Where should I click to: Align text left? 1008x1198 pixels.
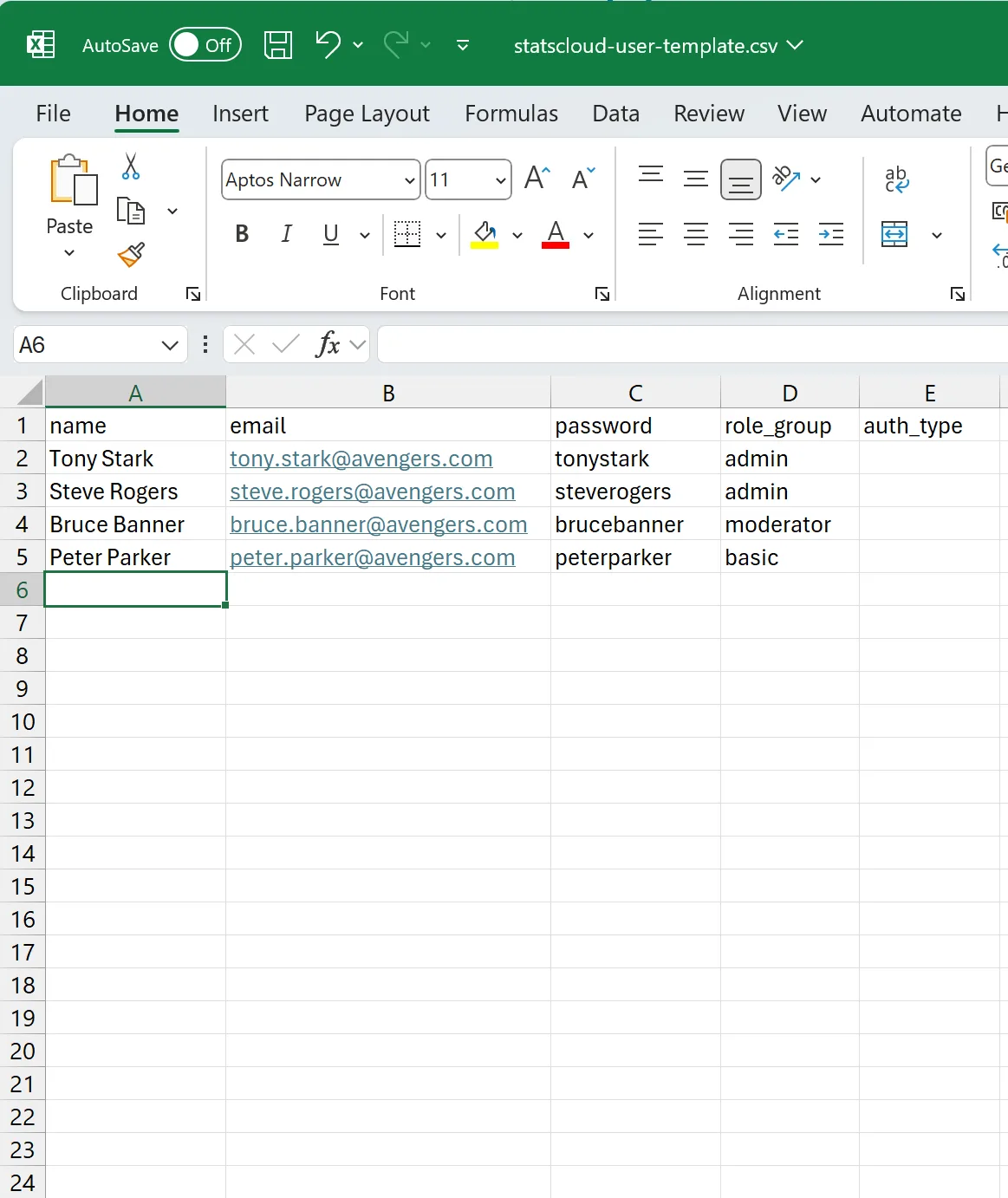tap(651, 234)
